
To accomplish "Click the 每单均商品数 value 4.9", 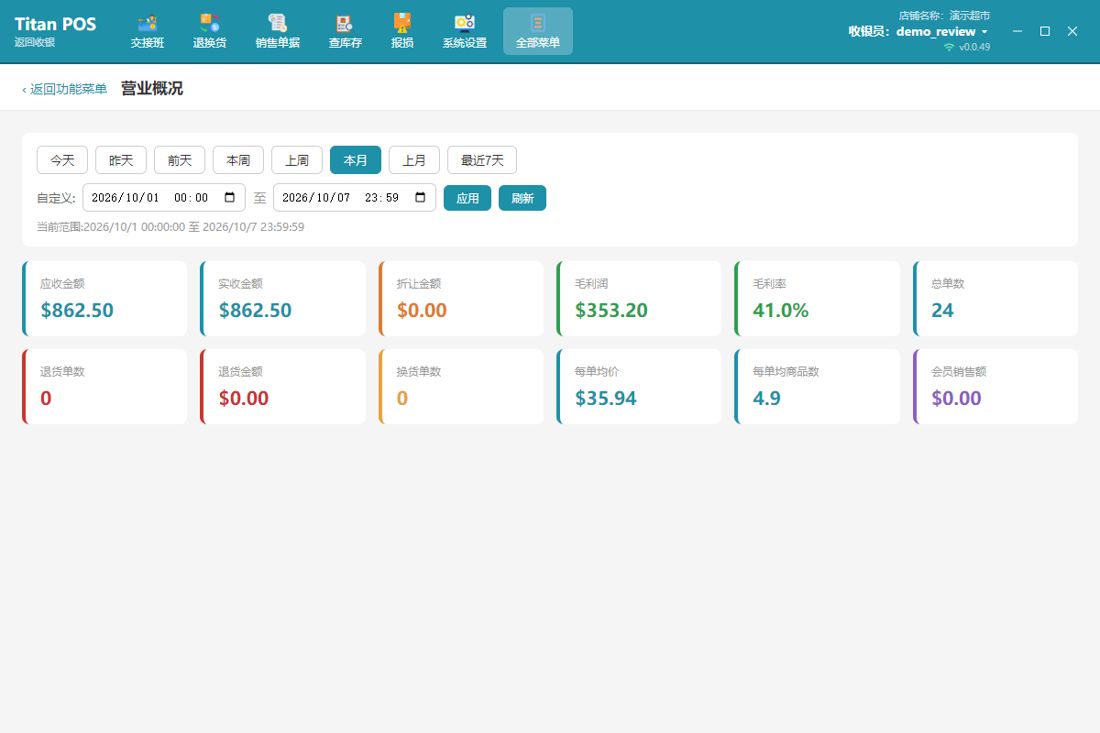I will tap(767, 398).
